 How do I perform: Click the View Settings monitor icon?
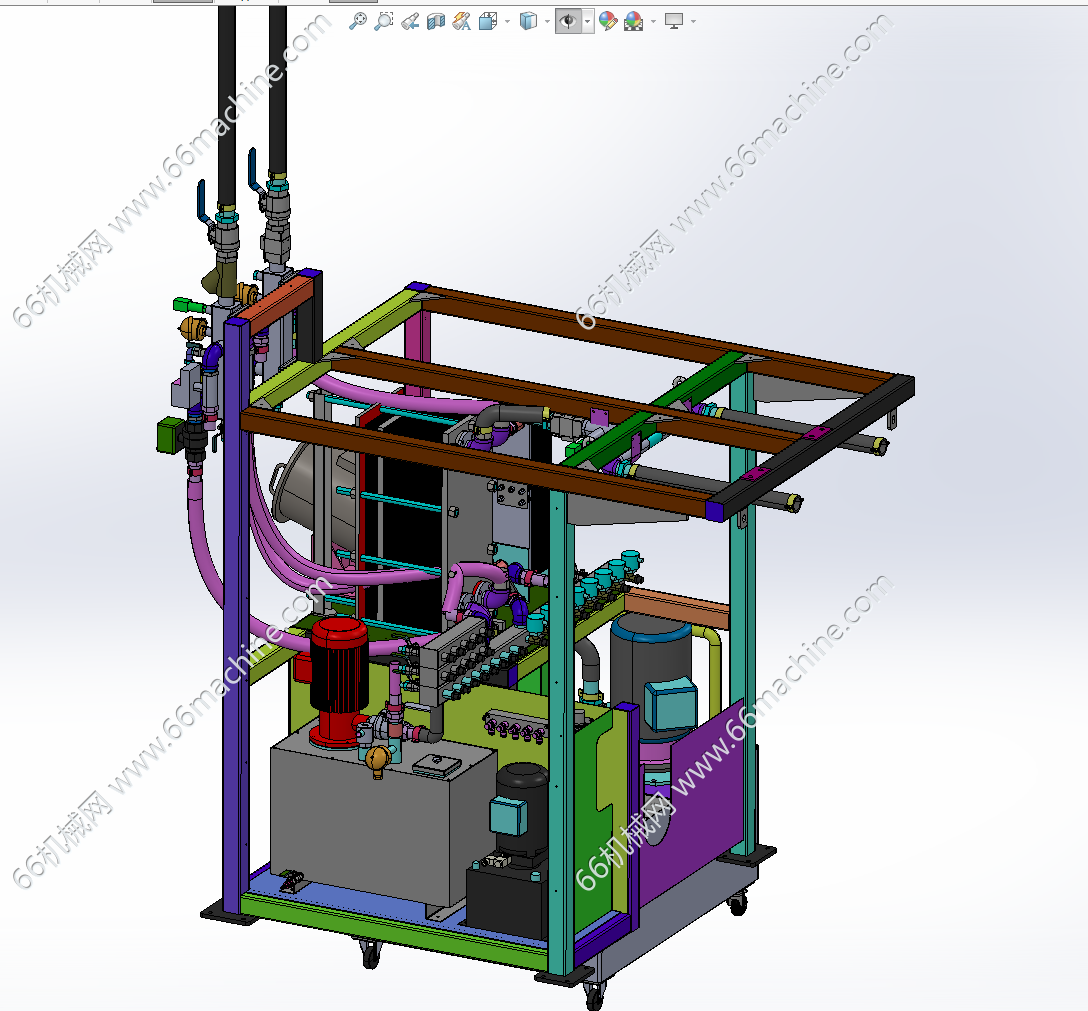pyautogui.click(x=674, y=22)
